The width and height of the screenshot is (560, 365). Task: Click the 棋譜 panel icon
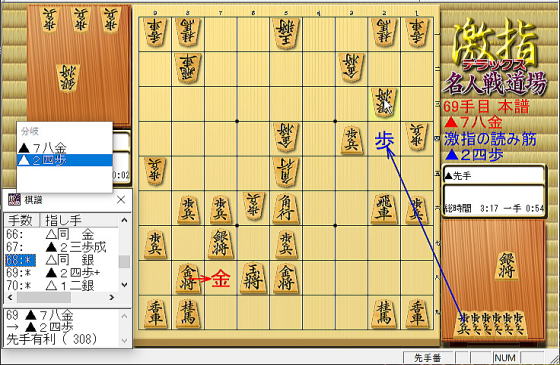(x=14, y=199)
